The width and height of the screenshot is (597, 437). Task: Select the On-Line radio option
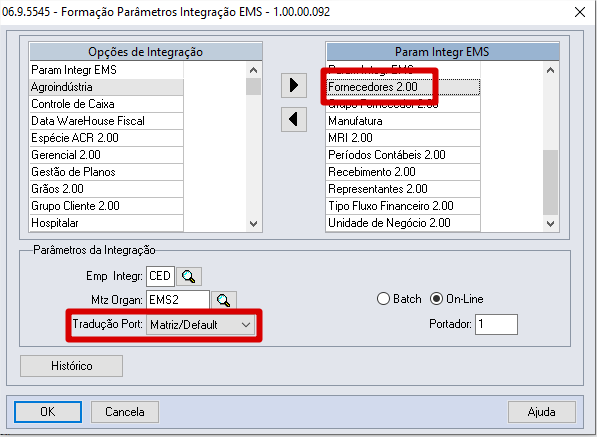coord(457,299)
